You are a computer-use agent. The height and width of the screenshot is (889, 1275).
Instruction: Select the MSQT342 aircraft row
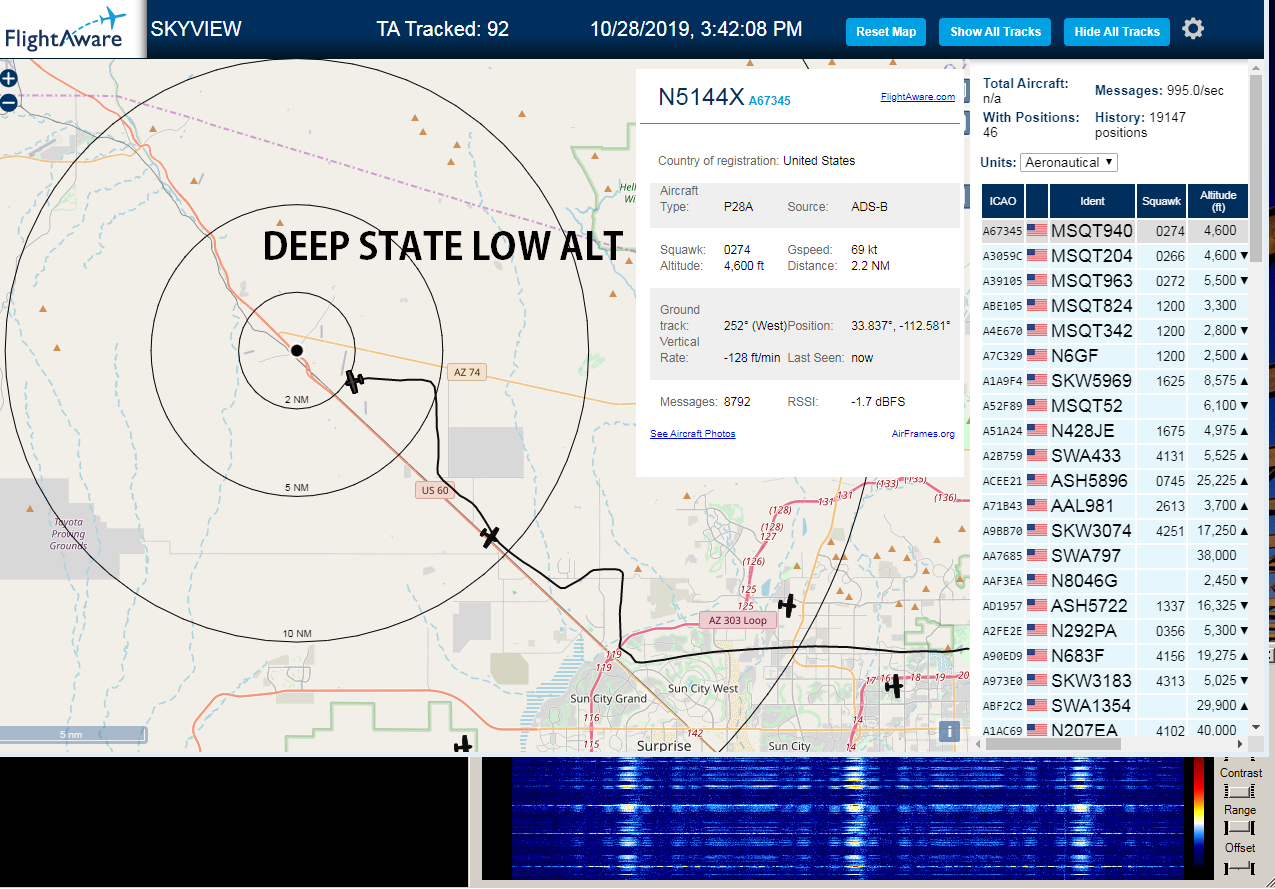click(x=1115, y=331)
